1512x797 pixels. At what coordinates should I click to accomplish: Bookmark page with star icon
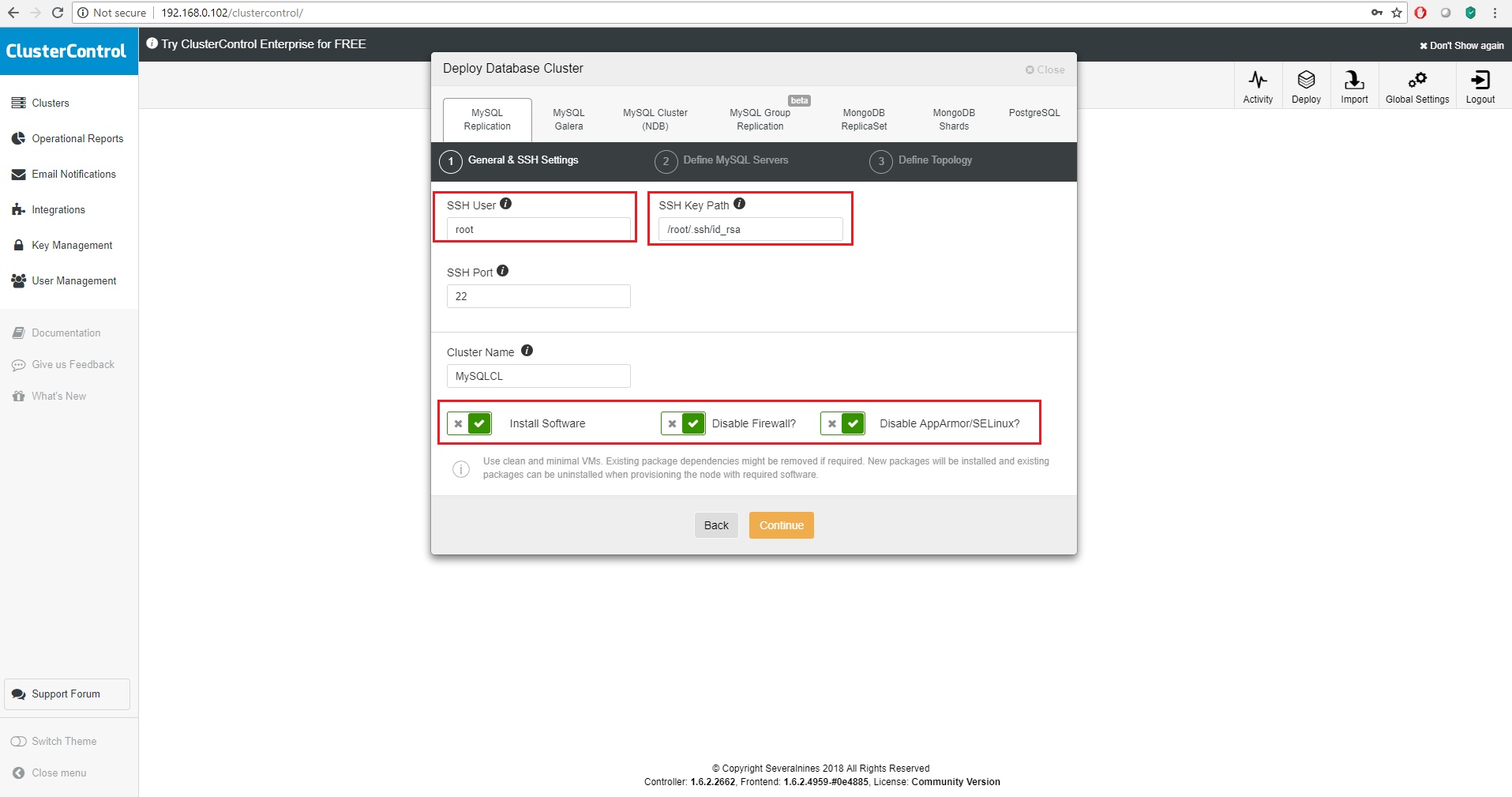tap(1397, 13)
